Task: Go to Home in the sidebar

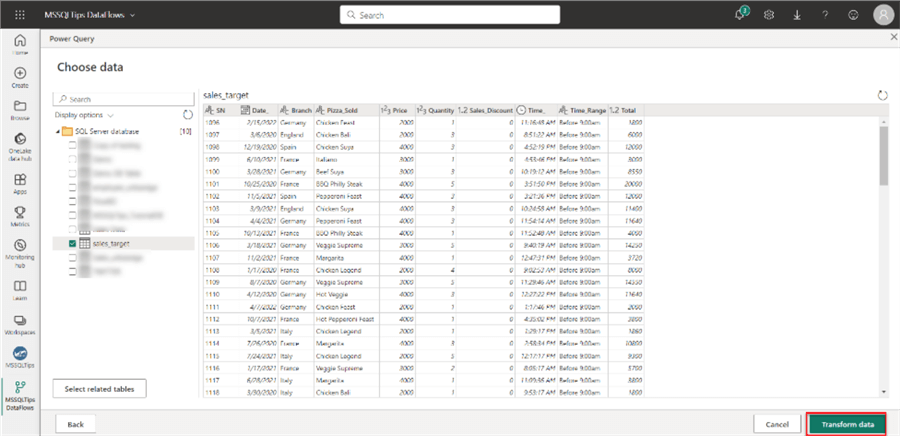Action: click(x=20, y=44)
